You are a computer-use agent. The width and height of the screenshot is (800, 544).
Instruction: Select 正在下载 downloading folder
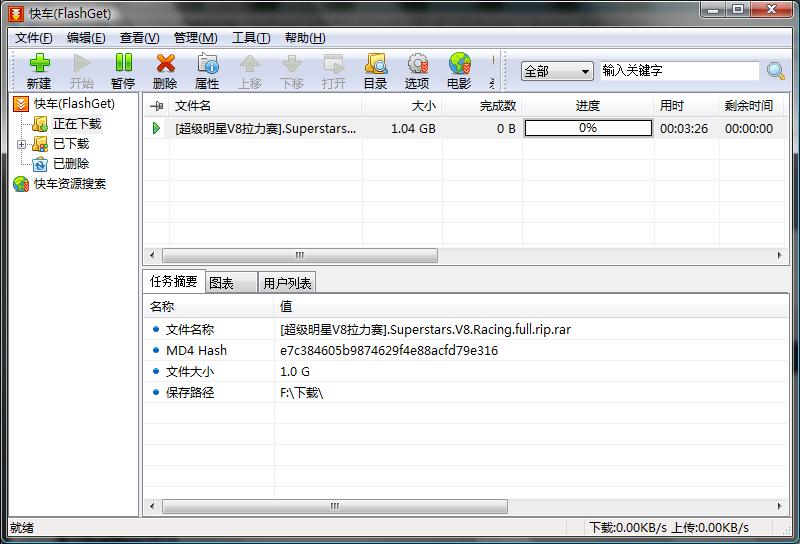coord(77,123)
